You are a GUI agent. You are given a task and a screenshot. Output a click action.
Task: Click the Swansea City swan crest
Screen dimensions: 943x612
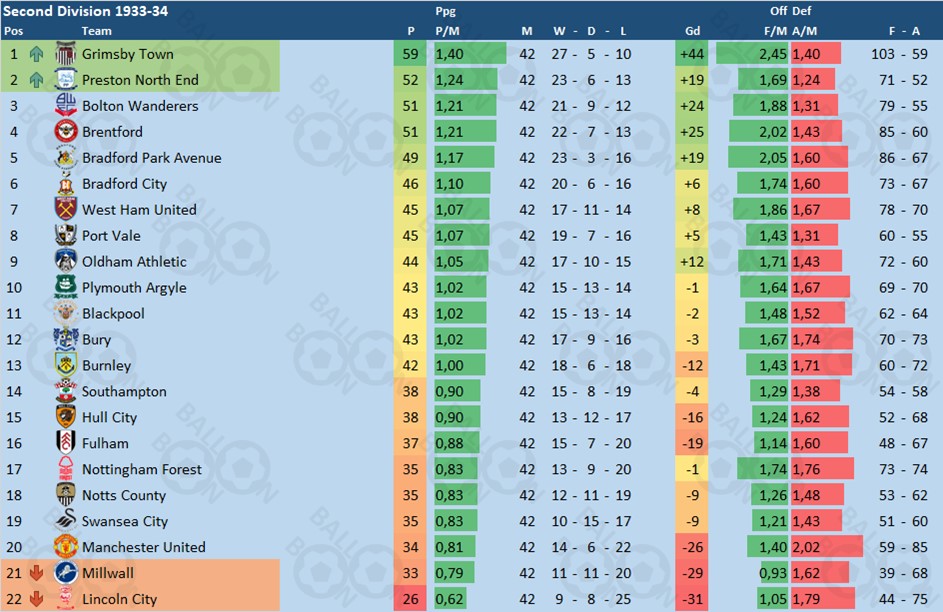(x=66, y=521)
